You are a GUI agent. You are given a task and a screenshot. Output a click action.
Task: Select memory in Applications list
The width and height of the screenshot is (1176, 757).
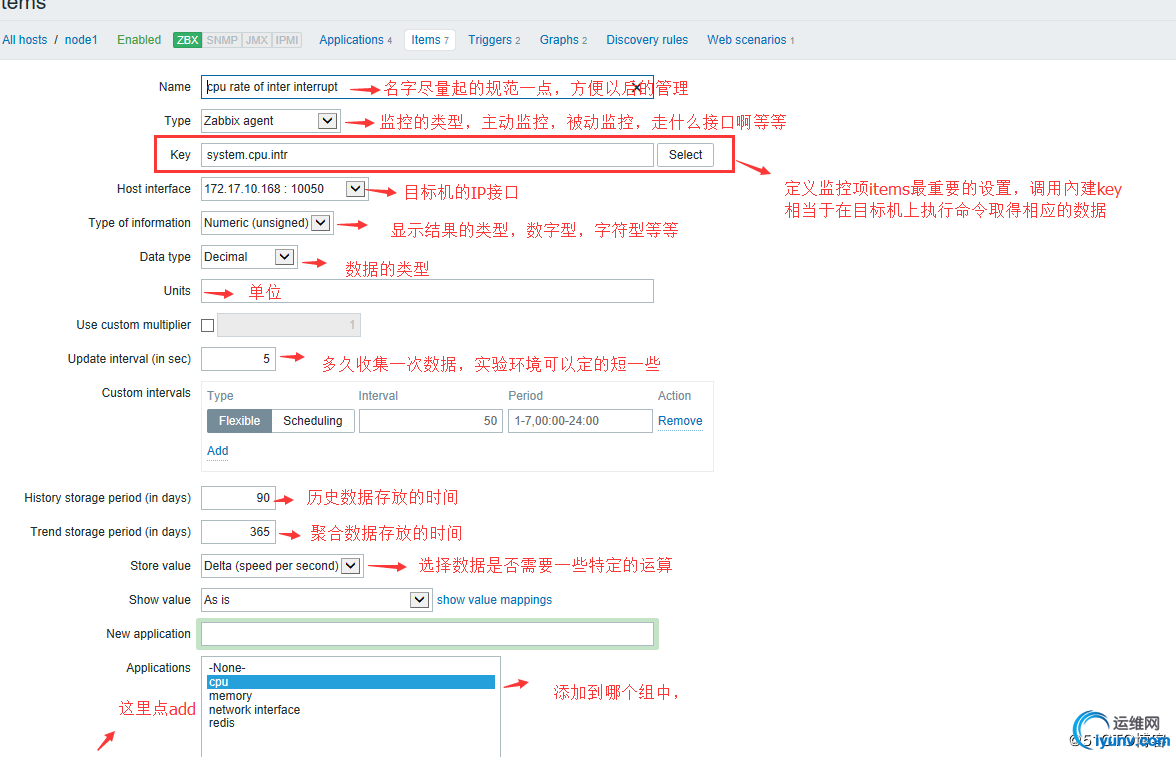click(350, 696)
